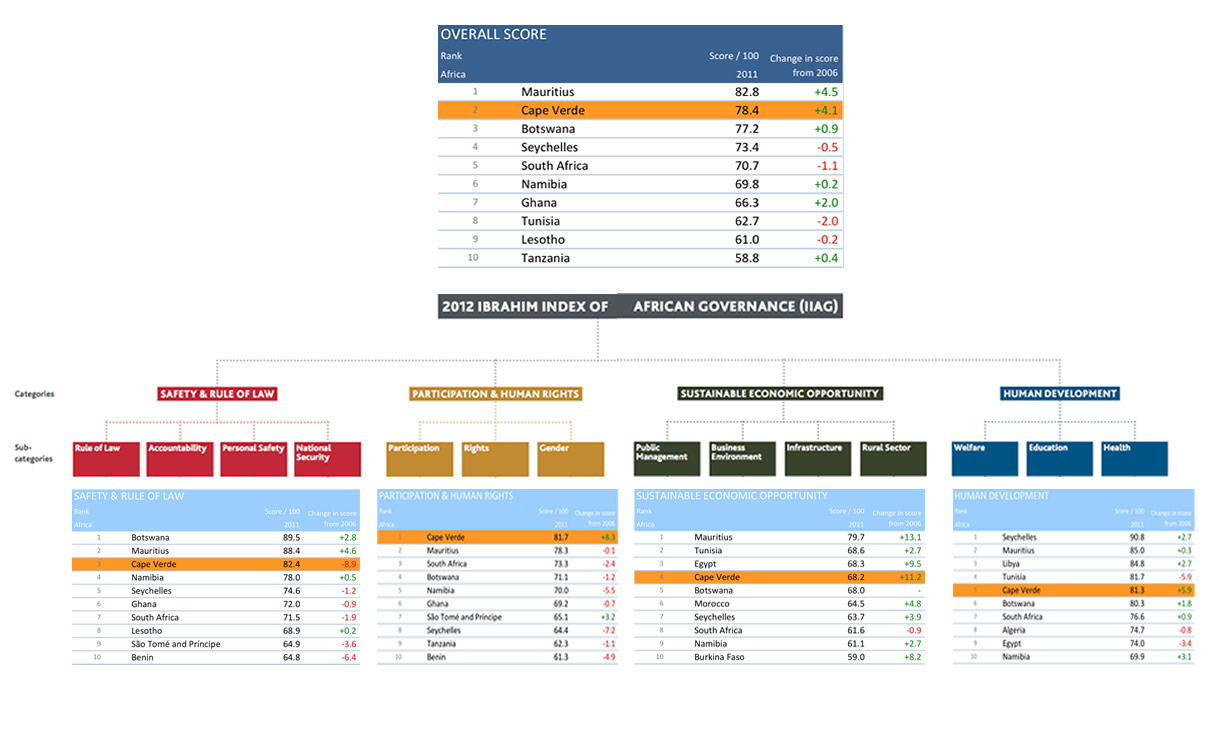Select Lesotho in the Overall Score table
The height and width of the screenshot is (740, 1208).
543,240
